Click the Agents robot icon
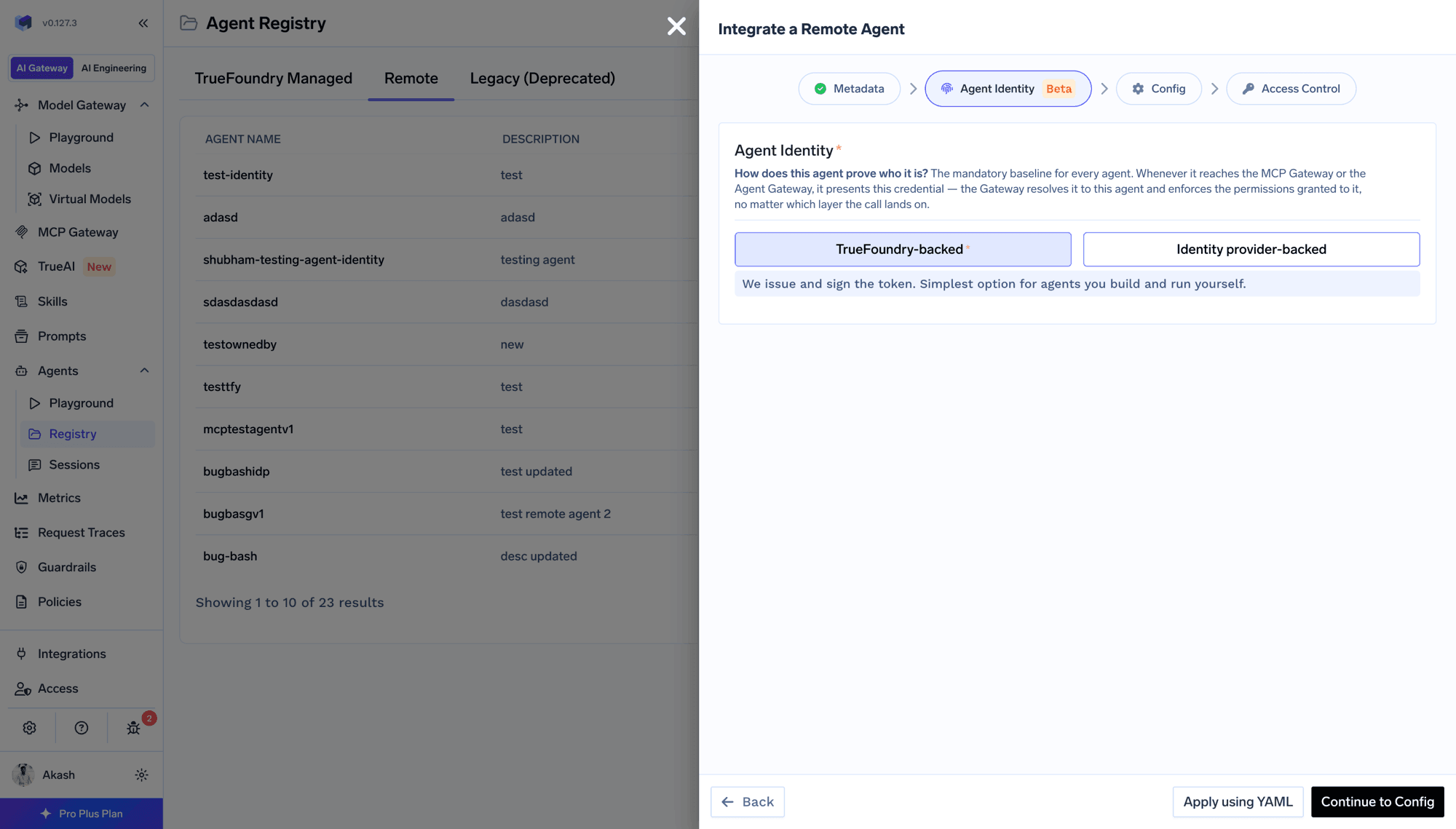 (22, 370)
